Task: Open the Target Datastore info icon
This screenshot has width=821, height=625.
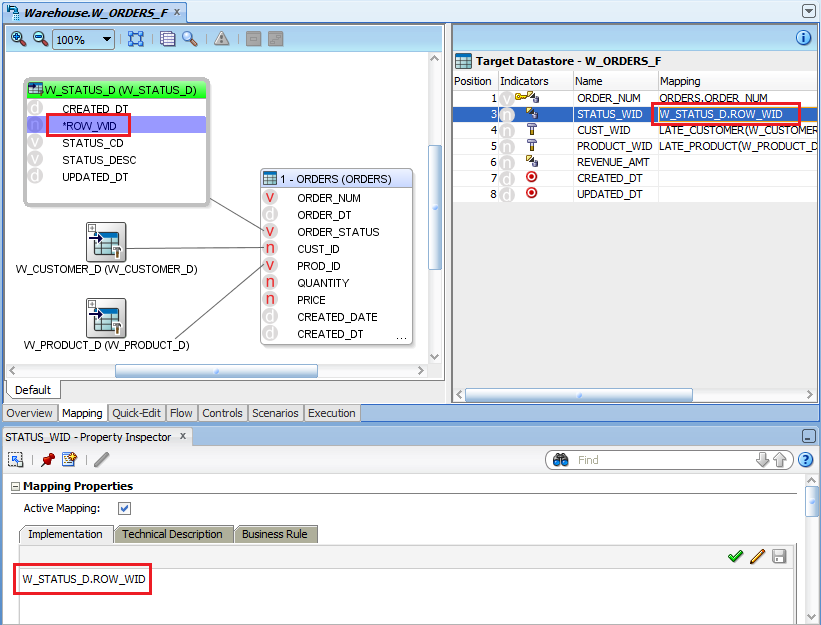Action: [805, 37]
